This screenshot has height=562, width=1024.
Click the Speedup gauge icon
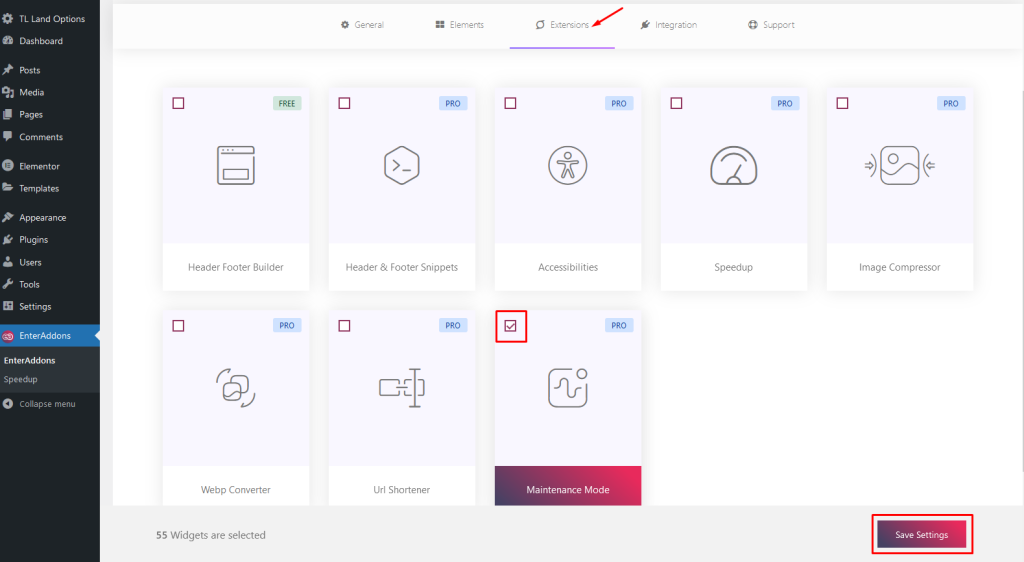click(x=733, y=165)
